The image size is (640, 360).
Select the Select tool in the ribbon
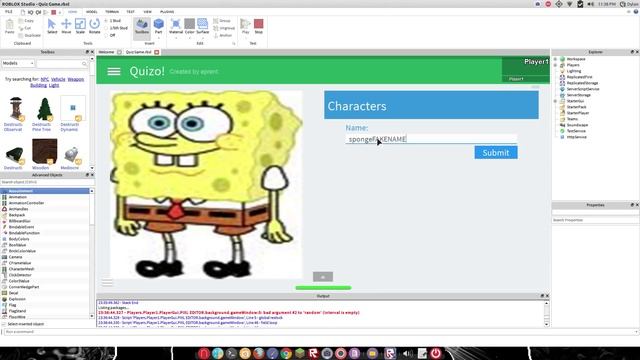52,26
